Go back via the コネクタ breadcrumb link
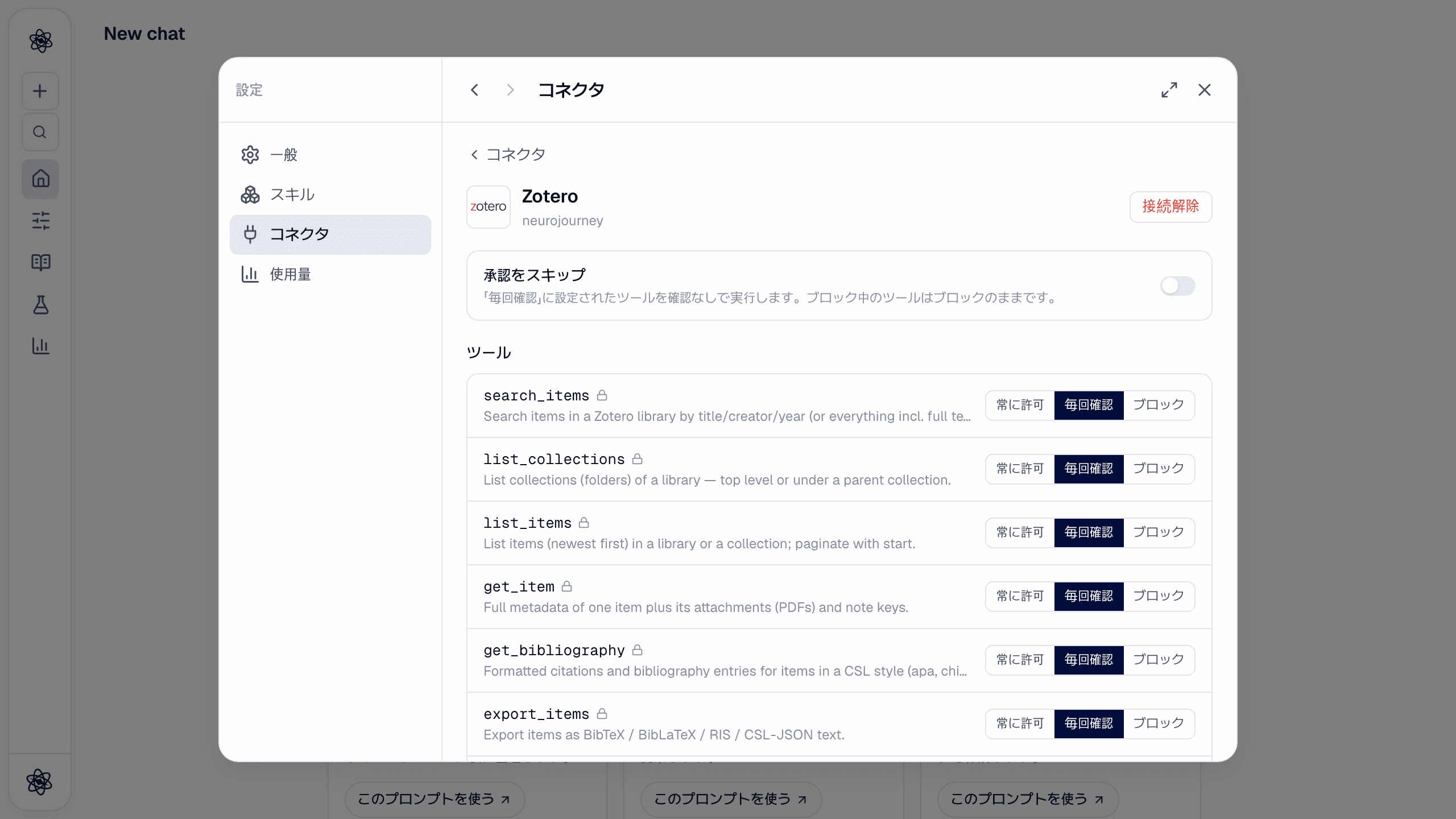1456x819 pixels. click(508, 155)
